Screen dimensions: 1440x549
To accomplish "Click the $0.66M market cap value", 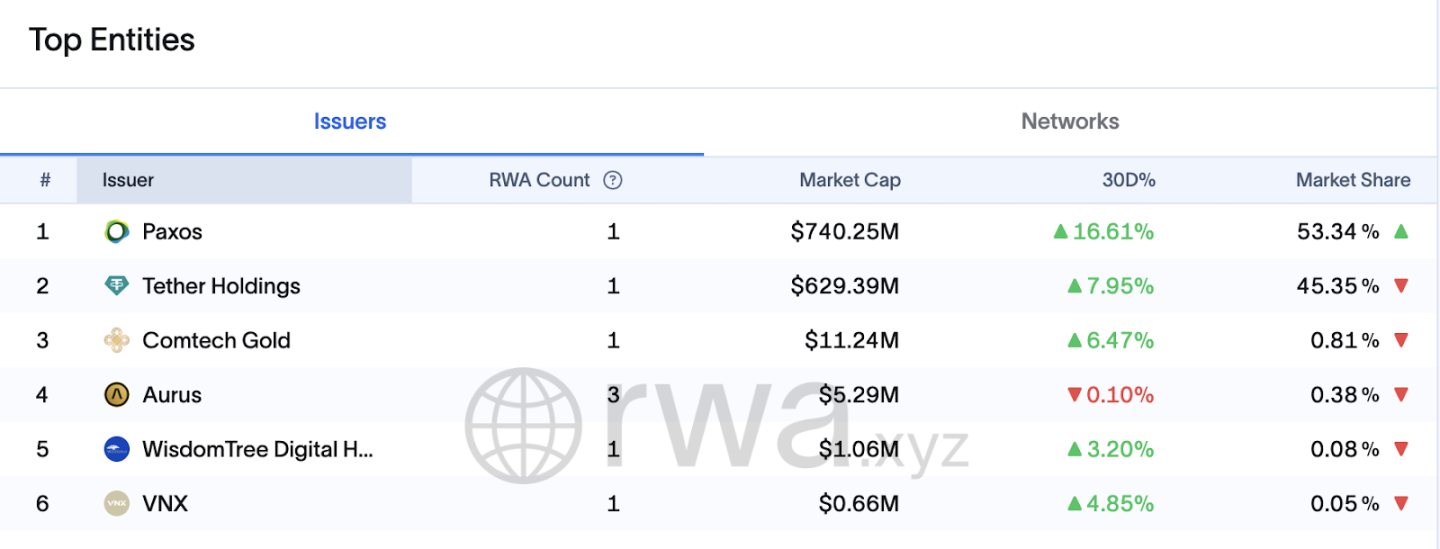I will (x=859, y=503).
